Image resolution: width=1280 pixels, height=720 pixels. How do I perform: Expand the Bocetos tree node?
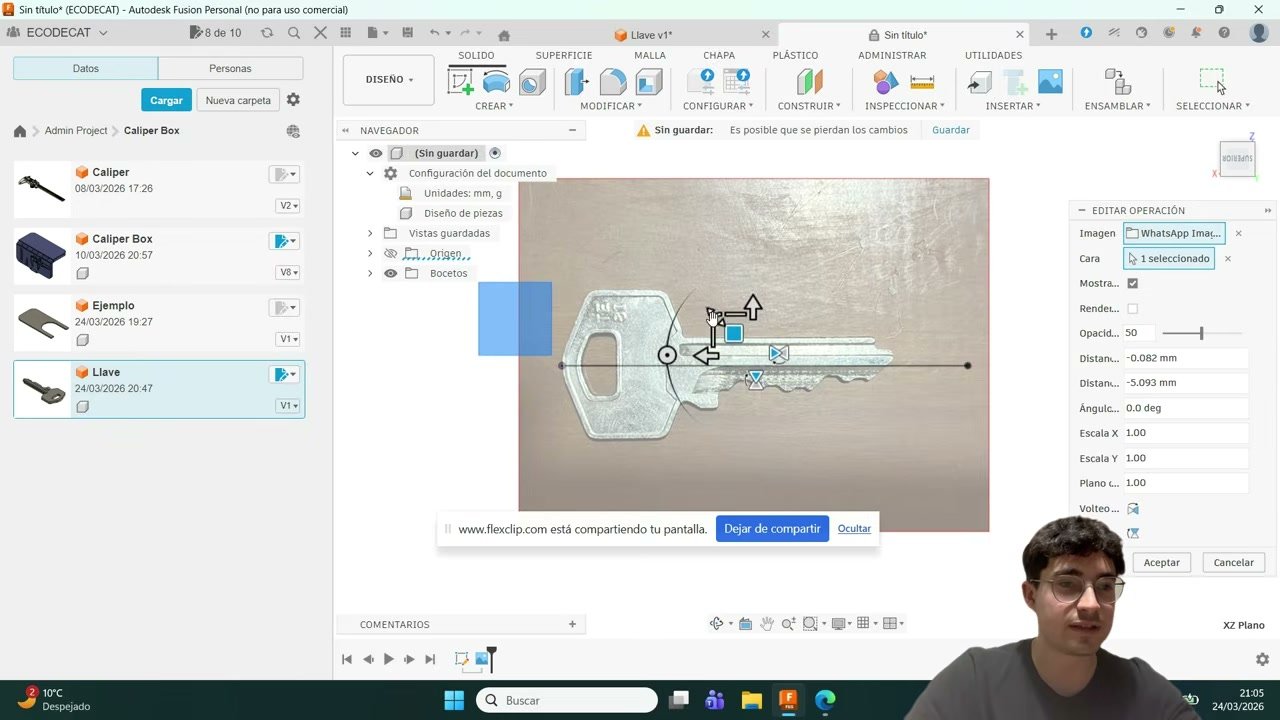pyautogui.click(x=370, y=273)
